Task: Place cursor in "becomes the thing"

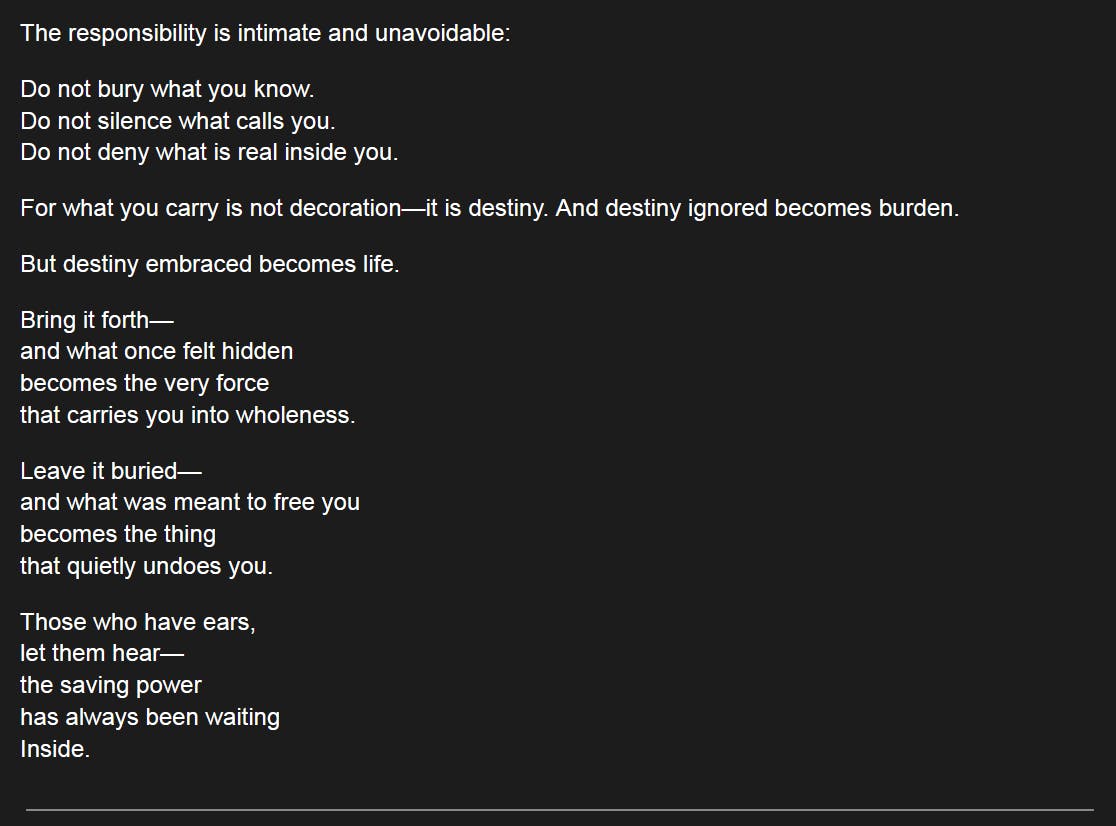Action: pos(118,534)
